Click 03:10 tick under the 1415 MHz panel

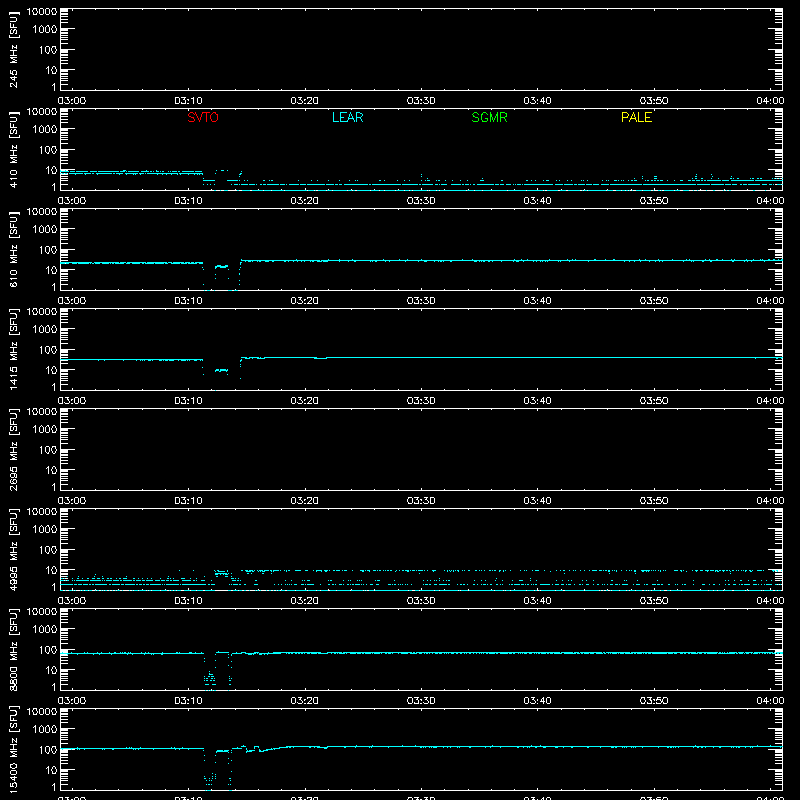click(188, 401)
